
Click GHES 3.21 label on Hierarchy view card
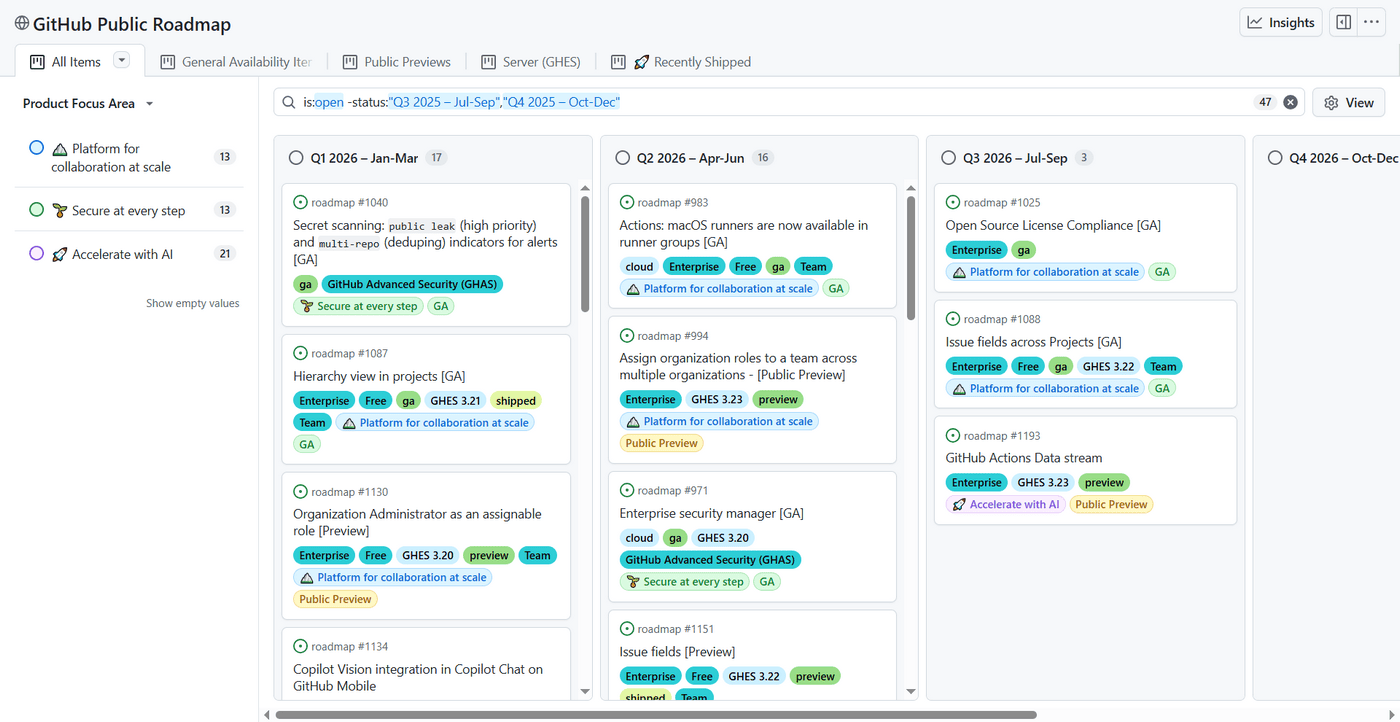[455, 401]
